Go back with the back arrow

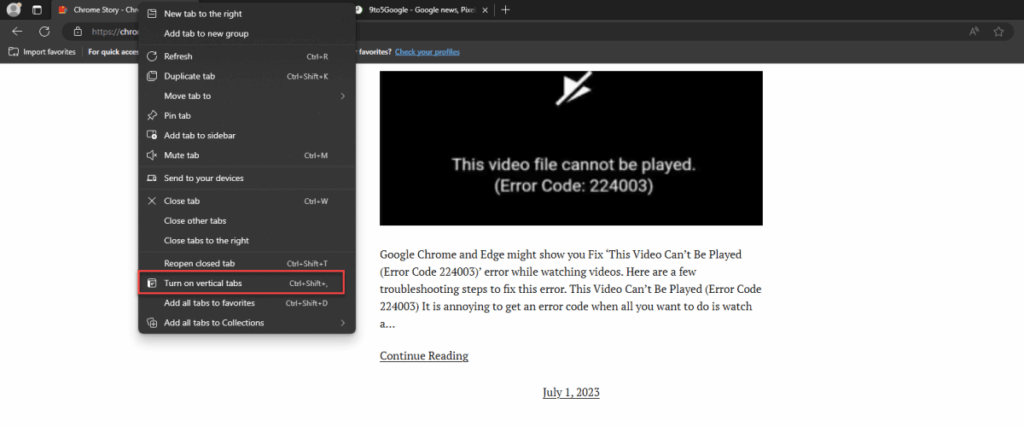click(17, 31)
